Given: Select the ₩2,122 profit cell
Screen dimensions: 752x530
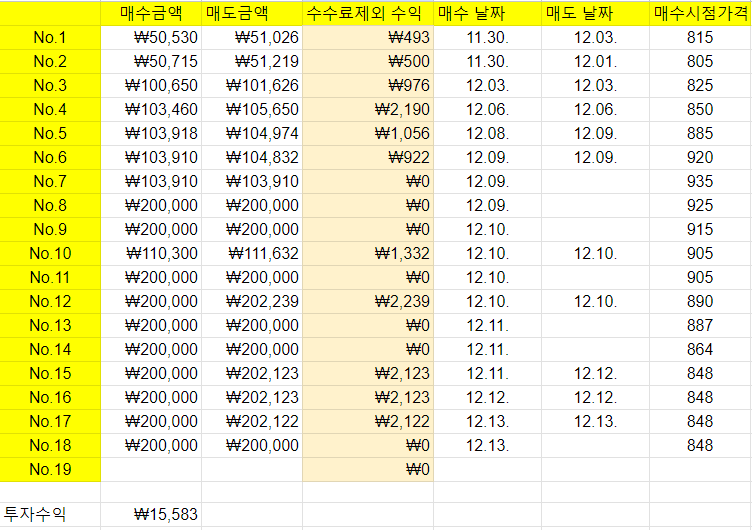Looking at the screenshot, I should tap(368, 421).
